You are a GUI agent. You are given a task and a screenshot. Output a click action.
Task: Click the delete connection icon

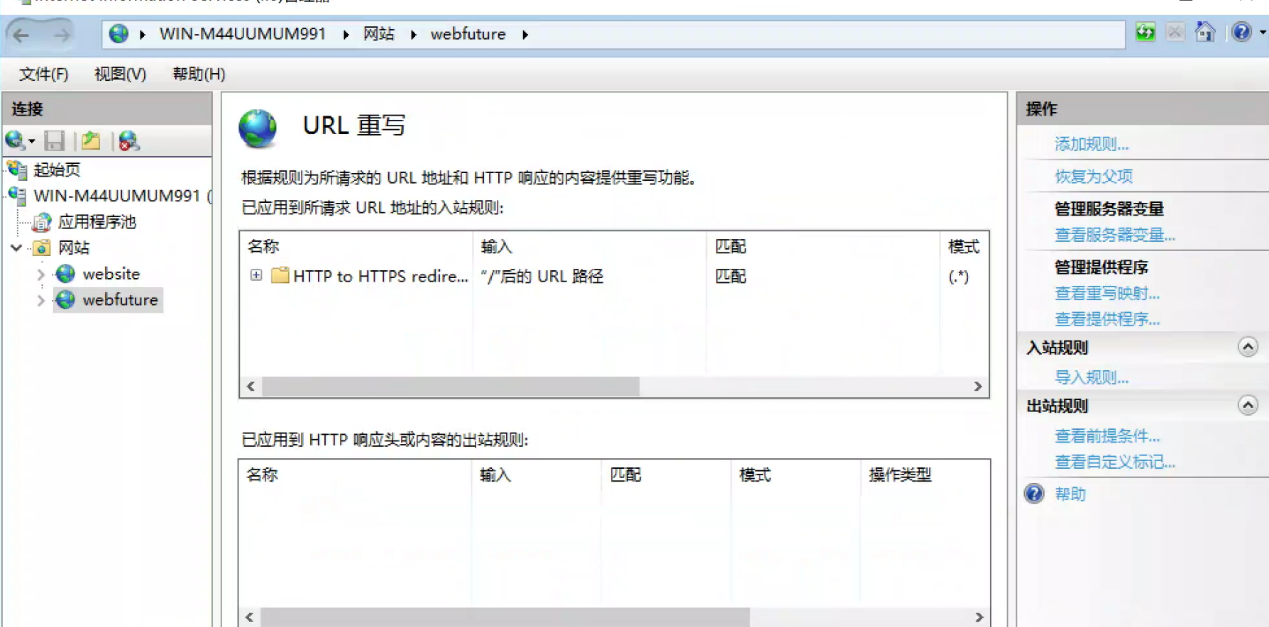tap(128, 141)
